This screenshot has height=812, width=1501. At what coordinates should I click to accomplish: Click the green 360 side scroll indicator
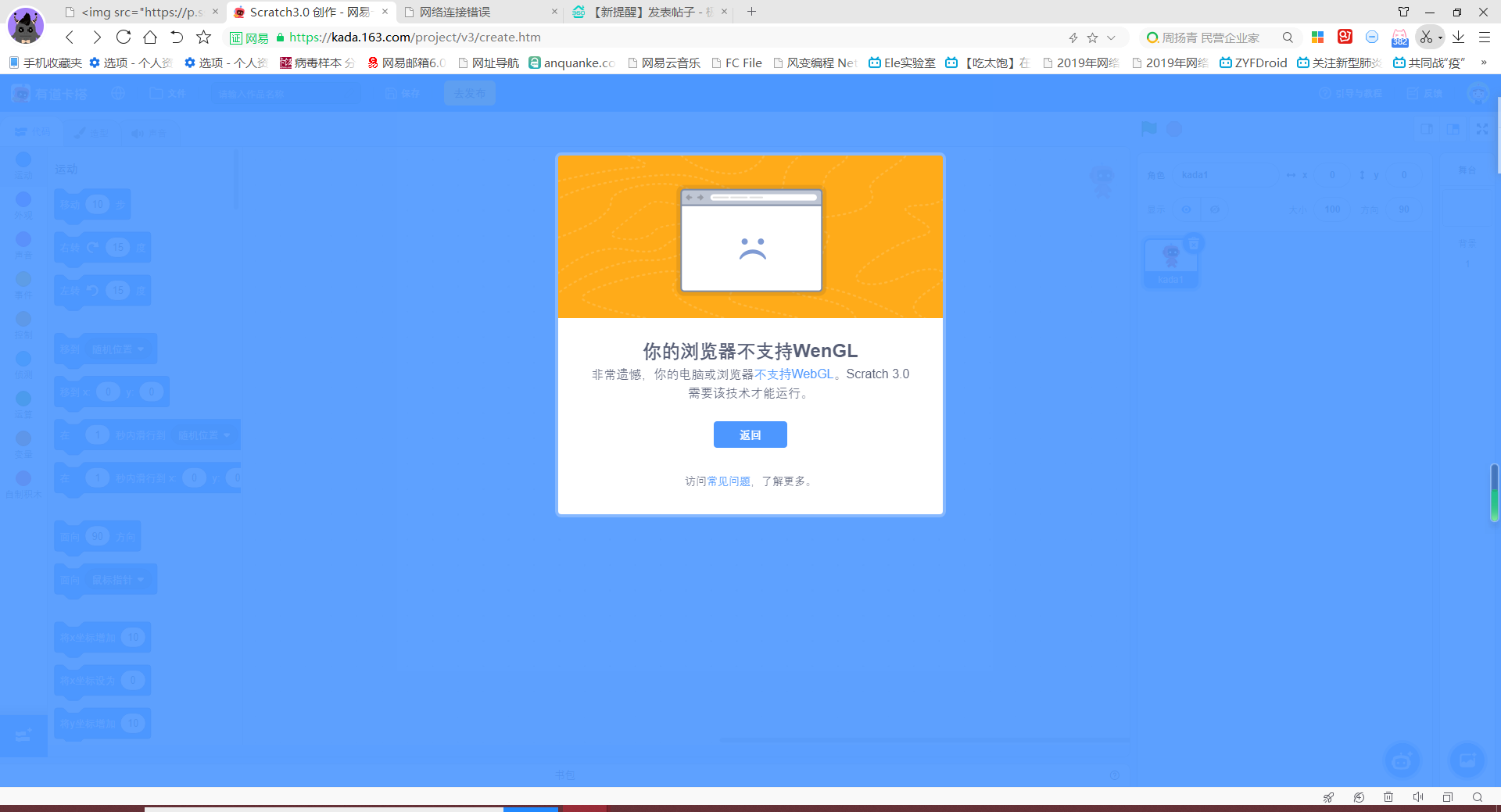[x=1494, y=492]
